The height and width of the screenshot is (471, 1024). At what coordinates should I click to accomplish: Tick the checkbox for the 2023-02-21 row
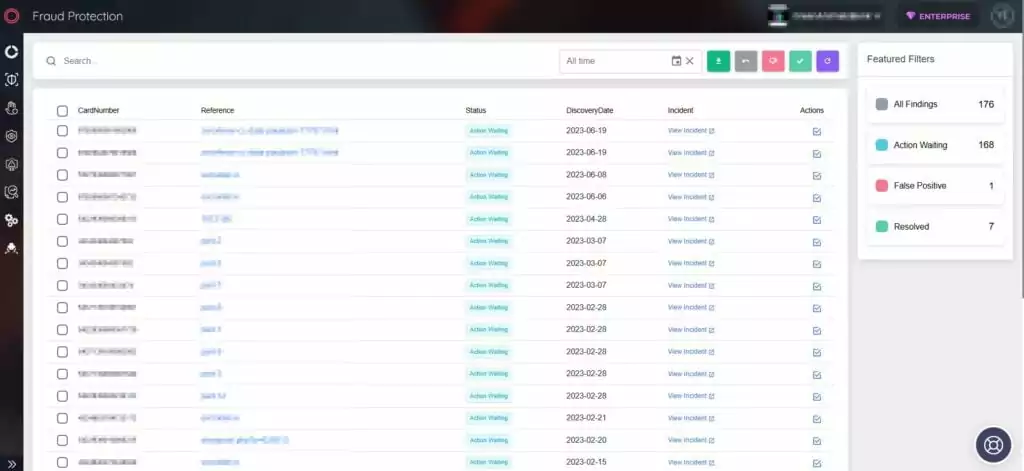62,418
